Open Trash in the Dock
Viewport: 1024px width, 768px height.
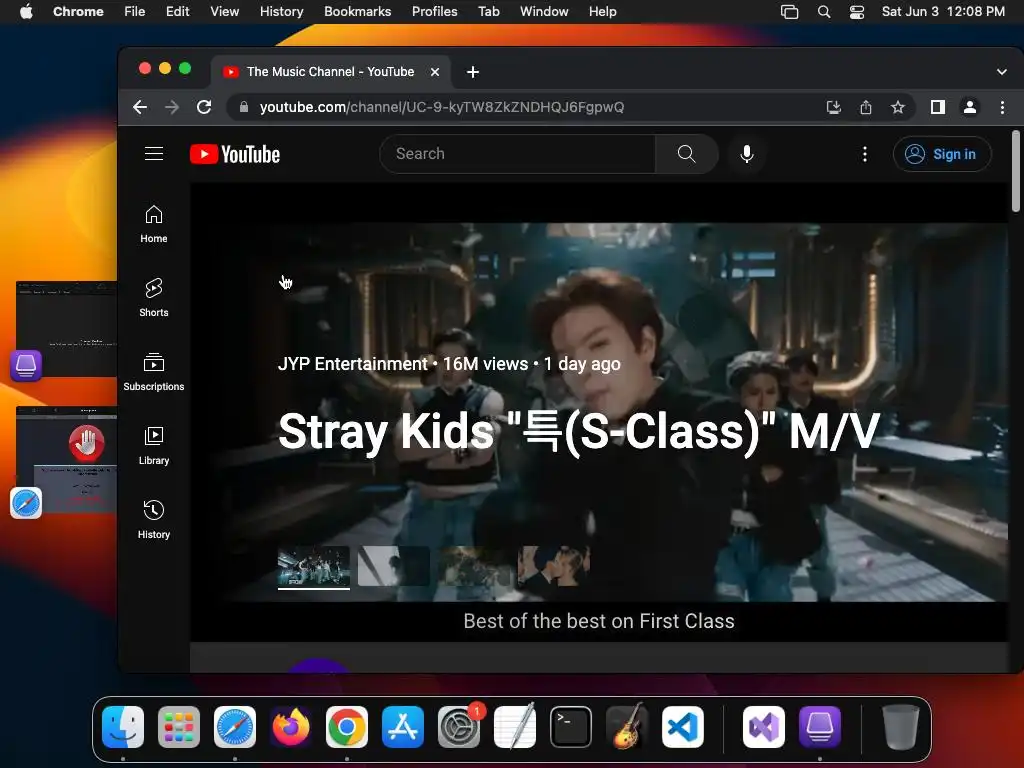[x=900, y=727]
